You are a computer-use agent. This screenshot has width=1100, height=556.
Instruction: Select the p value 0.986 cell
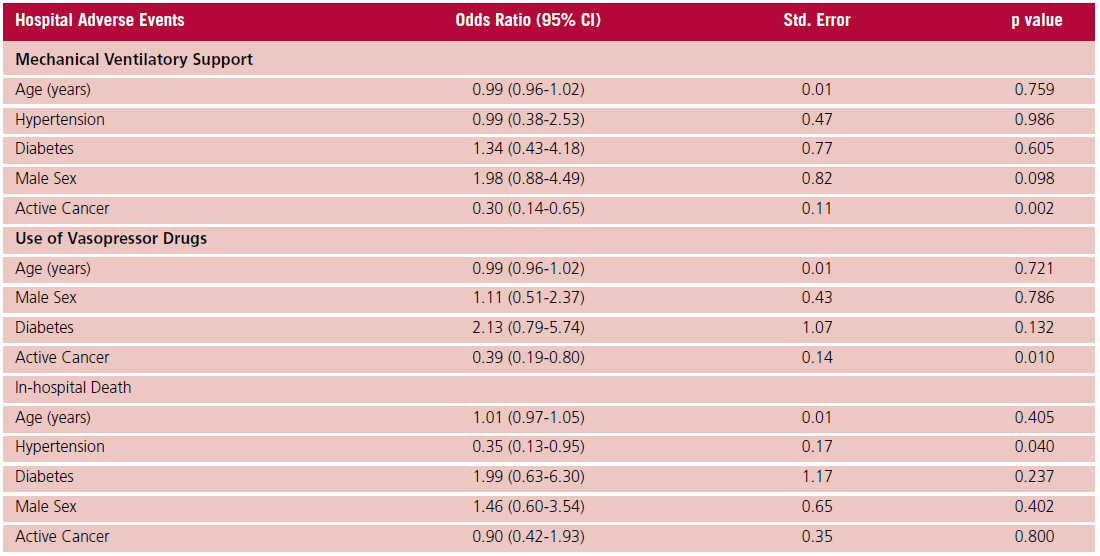[1034, 120]
